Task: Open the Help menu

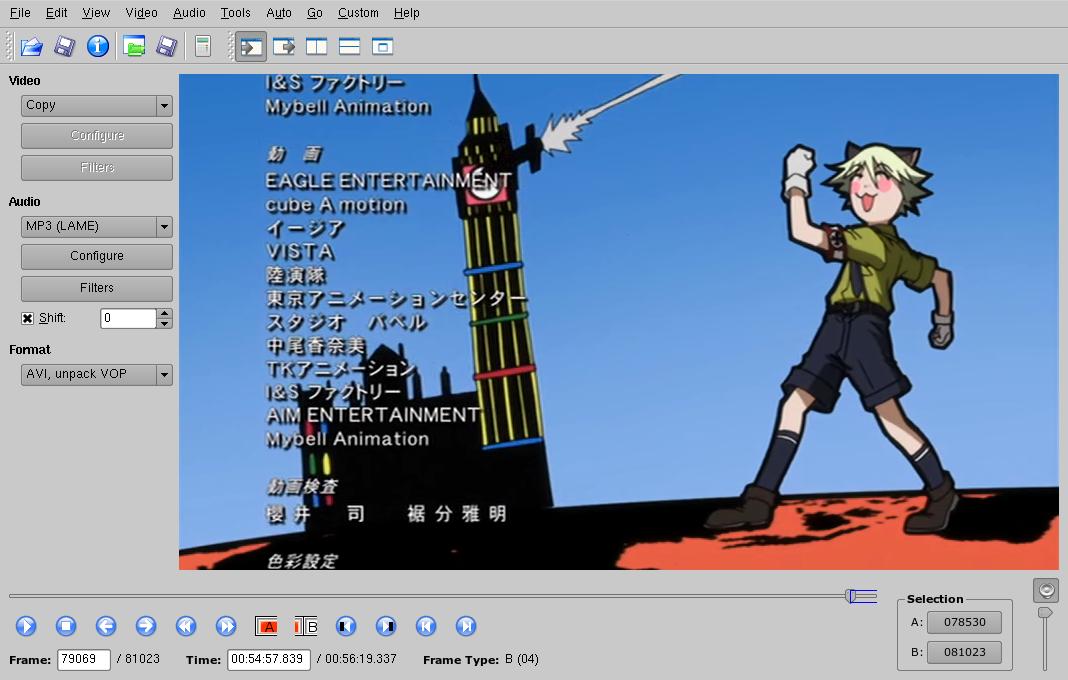Action: (407, 13)
